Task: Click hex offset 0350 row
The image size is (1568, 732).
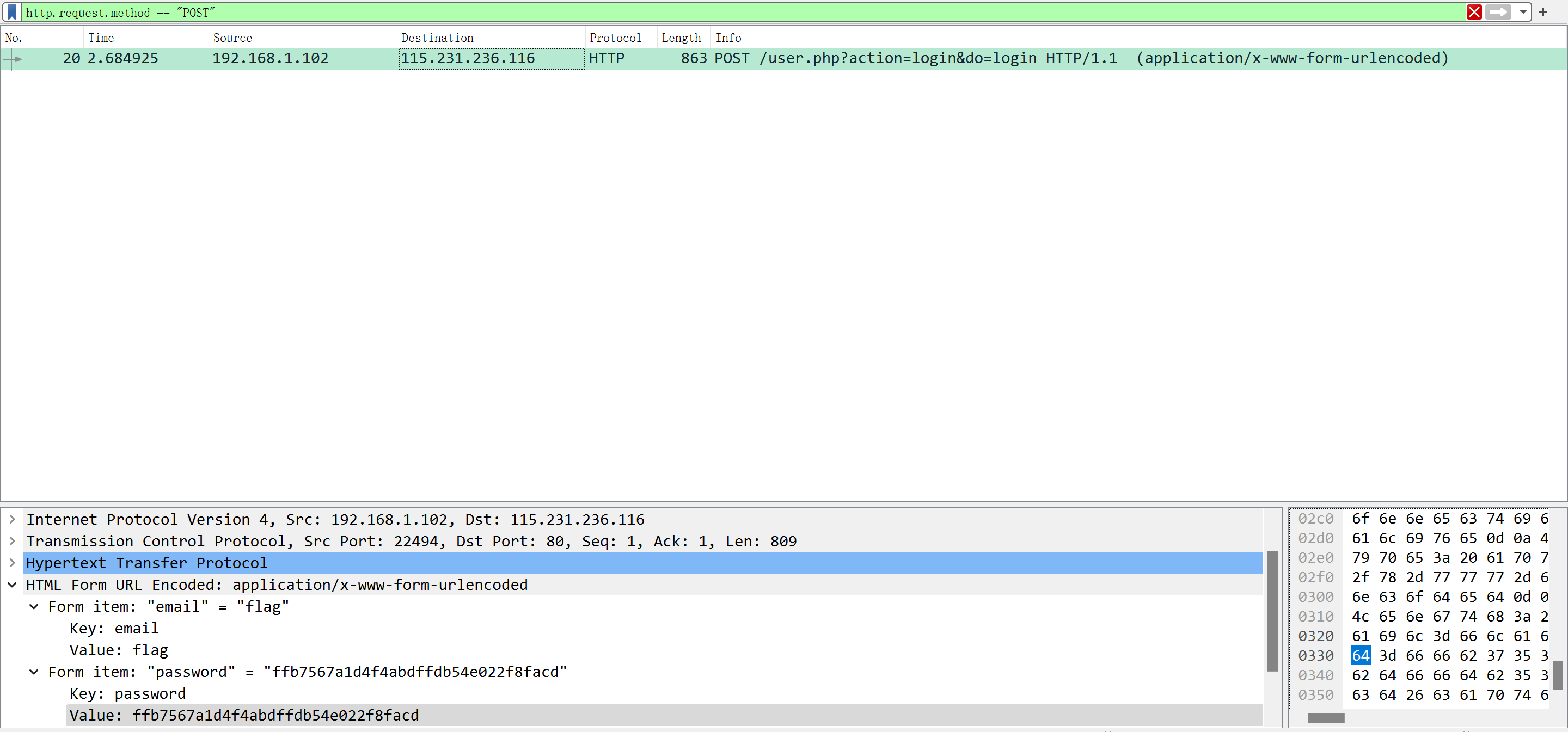Action: [1423, 695]
